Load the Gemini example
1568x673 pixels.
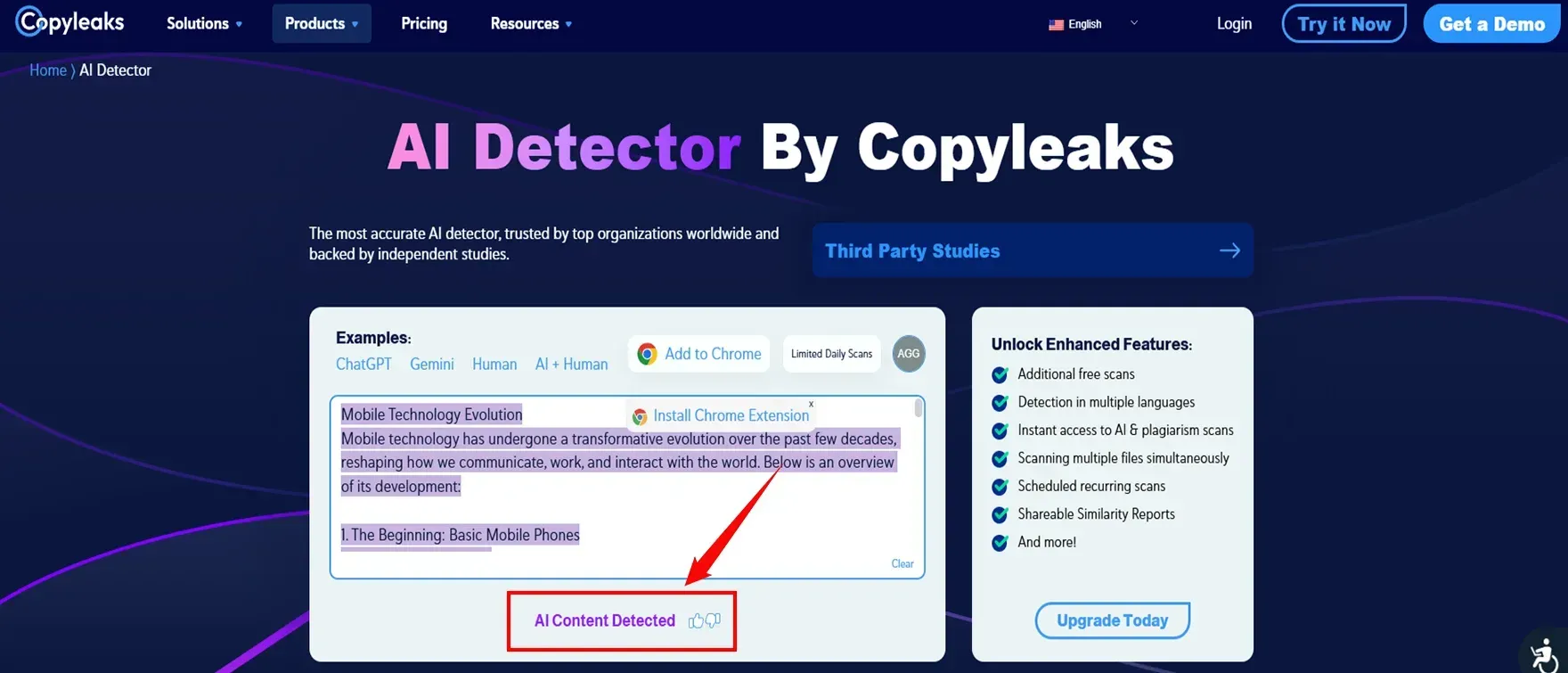click(x=432, y=364)
